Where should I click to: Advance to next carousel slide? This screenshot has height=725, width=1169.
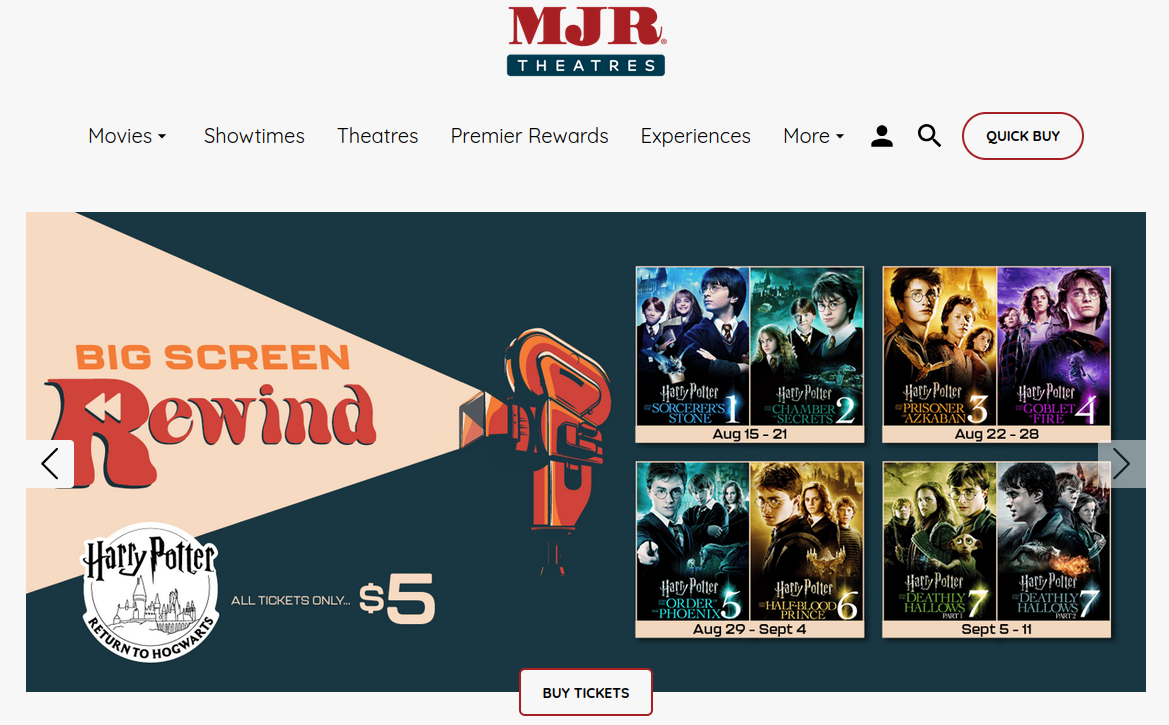tap(1121, 464)
